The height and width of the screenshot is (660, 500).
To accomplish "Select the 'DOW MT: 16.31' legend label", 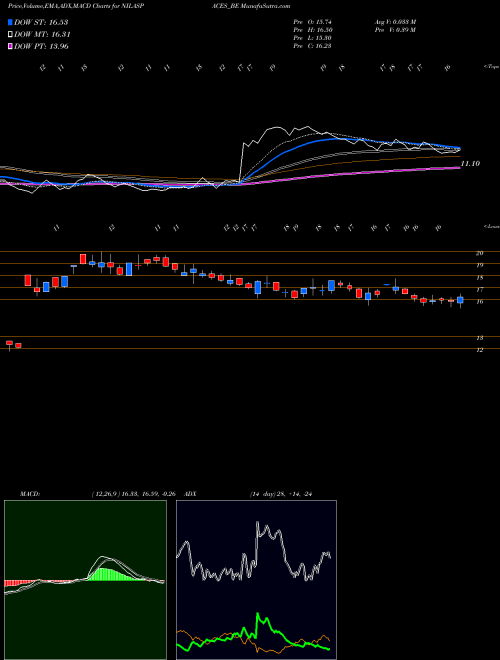I will coord(42,35).
